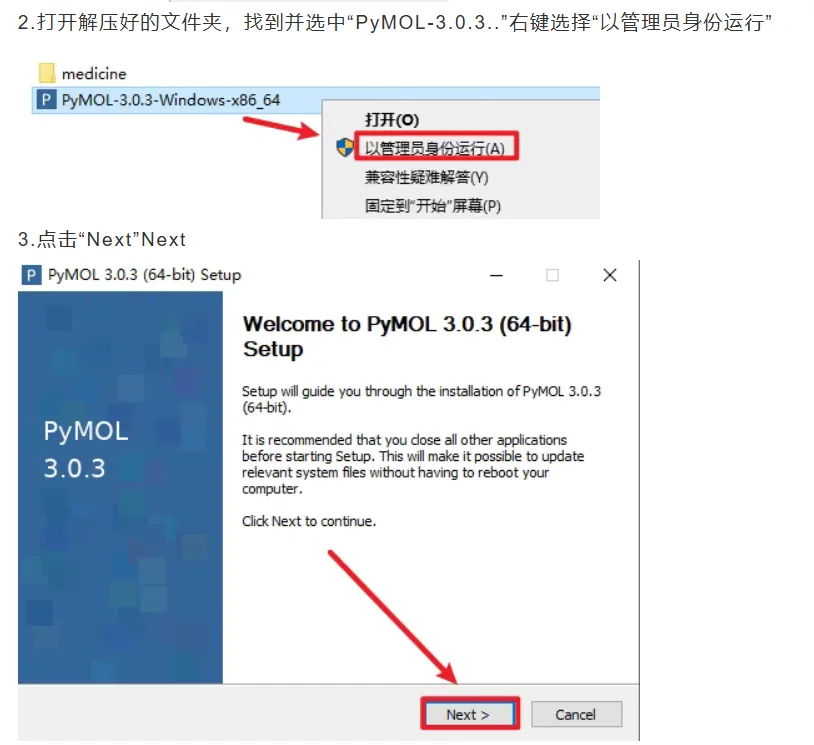Screen dimensions: 814x745
Task: Click the step 3 "点击 Next" instruction text
Action: pyautogui.click(x=102, y=239)
